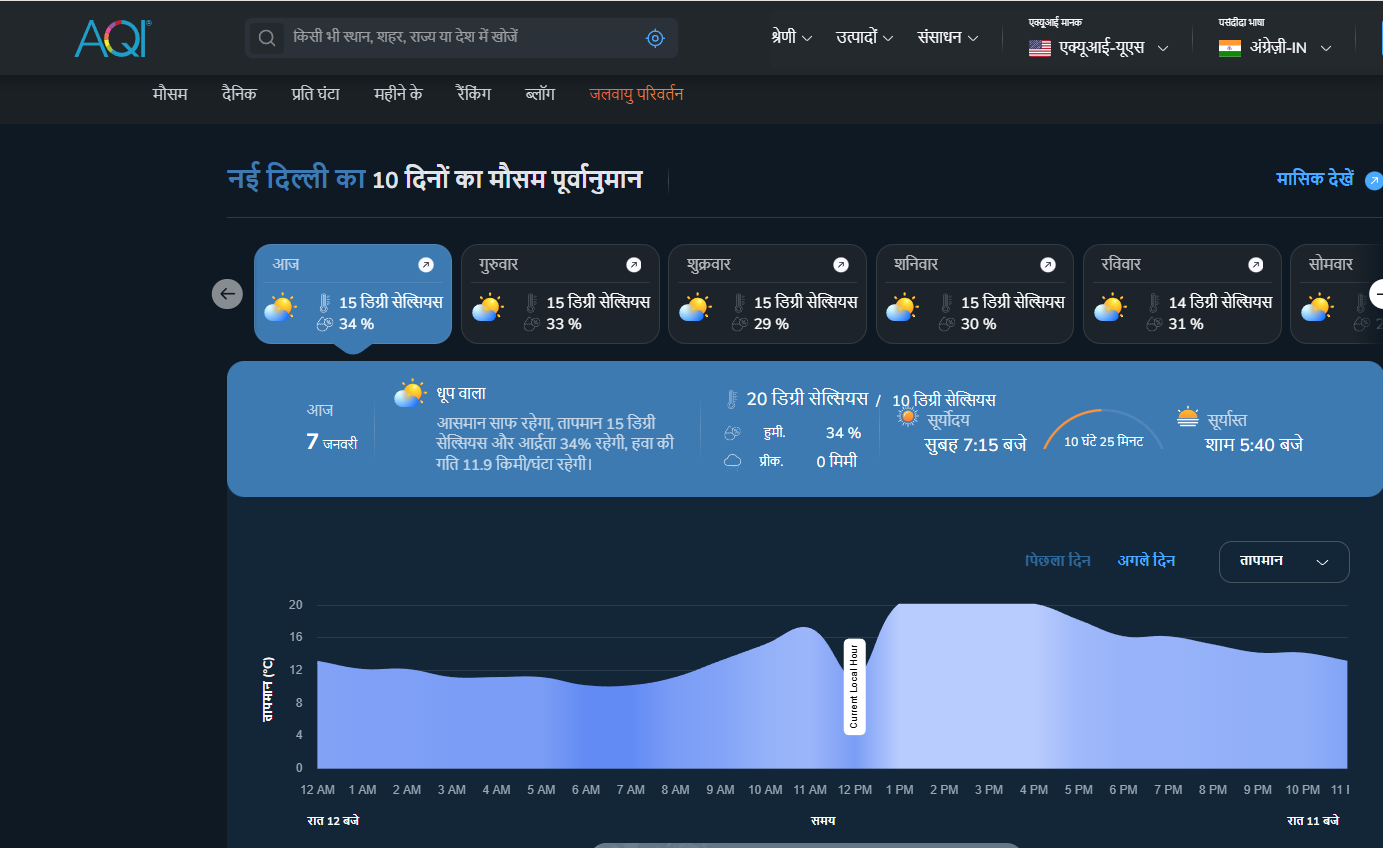1383x848 pixels.
Task: Click in the location search field
Action: click(x=460, y=38)
